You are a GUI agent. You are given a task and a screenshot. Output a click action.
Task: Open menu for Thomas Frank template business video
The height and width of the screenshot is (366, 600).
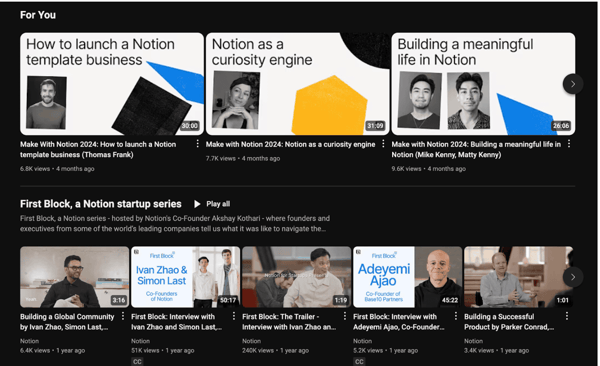coord(197,144)
